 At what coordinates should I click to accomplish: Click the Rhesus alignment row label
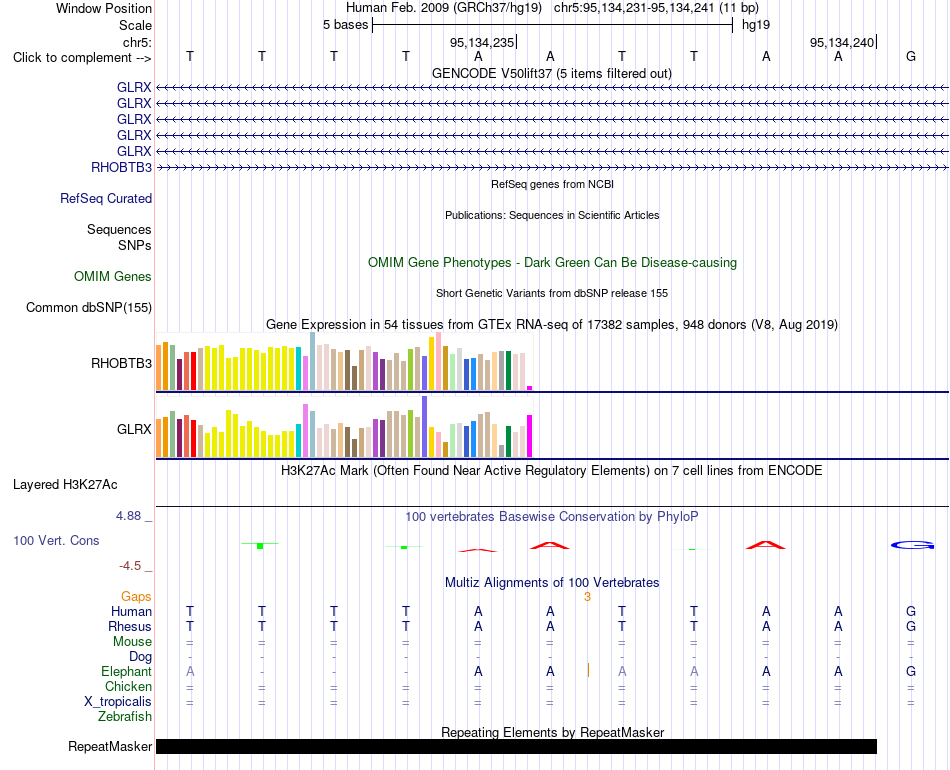coord(130,626)
